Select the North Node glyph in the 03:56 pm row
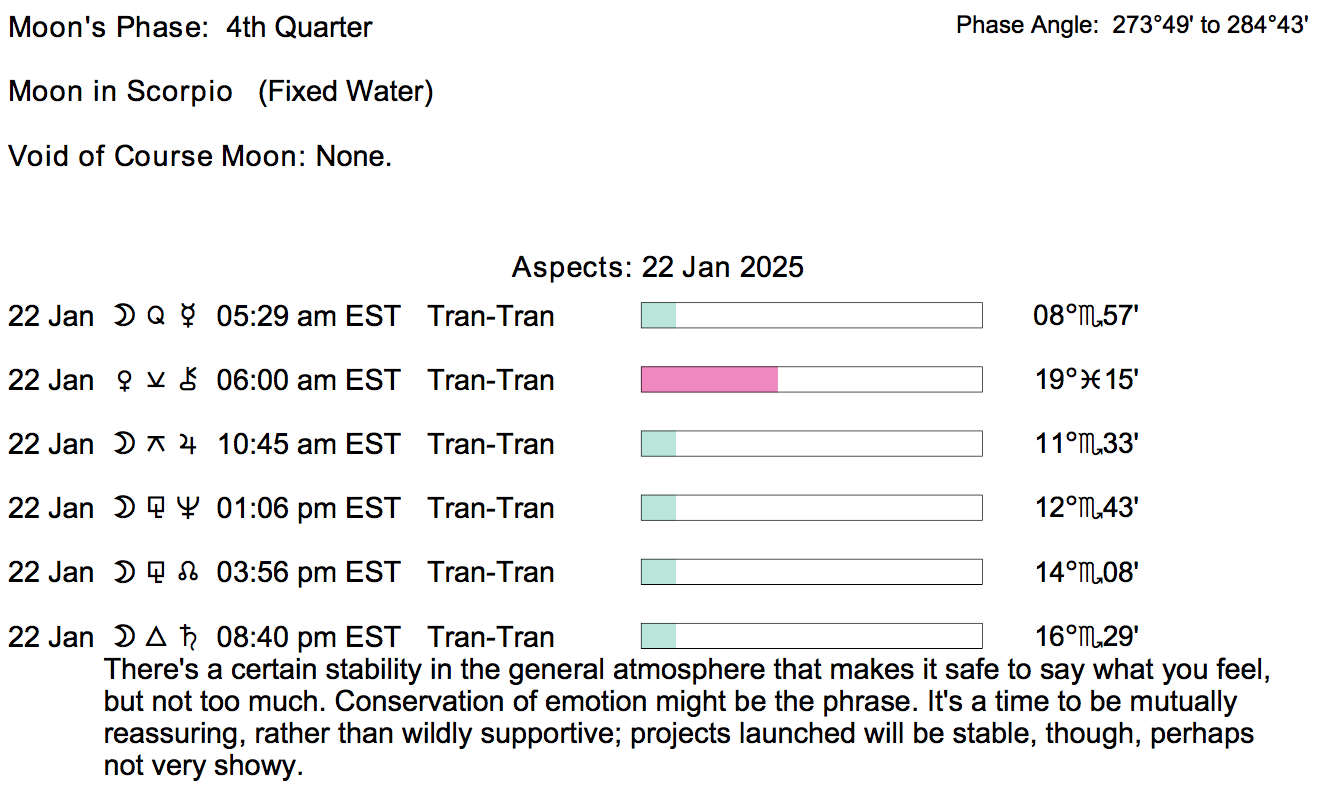 (186, 573)
